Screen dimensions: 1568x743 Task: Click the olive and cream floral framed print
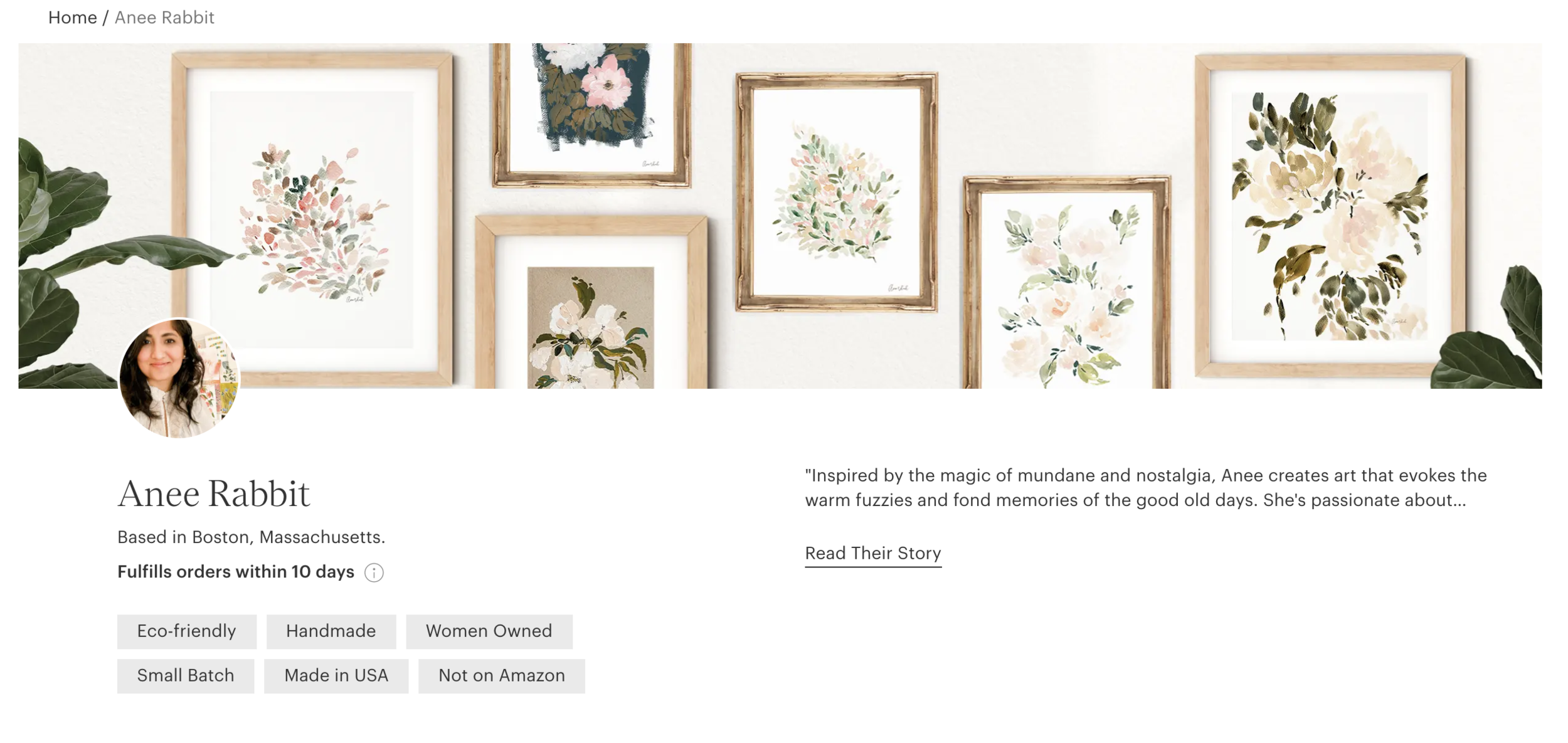click(x=1330, y=216)
